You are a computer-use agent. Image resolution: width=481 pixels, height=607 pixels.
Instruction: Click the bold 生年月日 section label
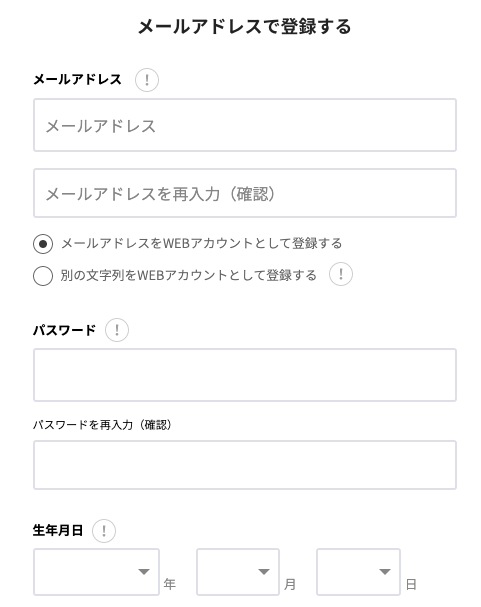[x=58, y=530]
